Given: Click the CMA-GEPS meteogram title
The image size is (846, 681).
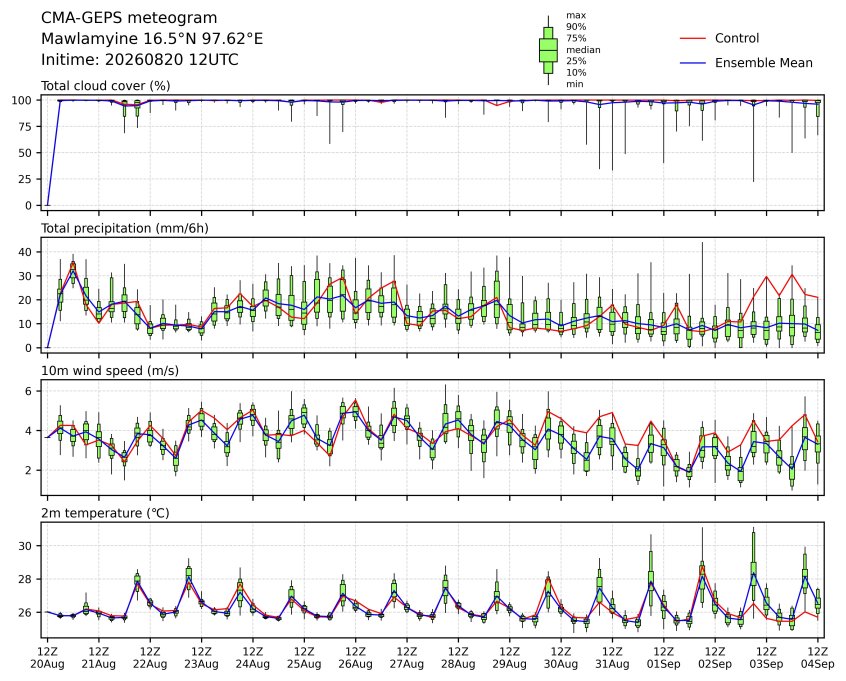Looking at the screenshot, I should 129,18.
